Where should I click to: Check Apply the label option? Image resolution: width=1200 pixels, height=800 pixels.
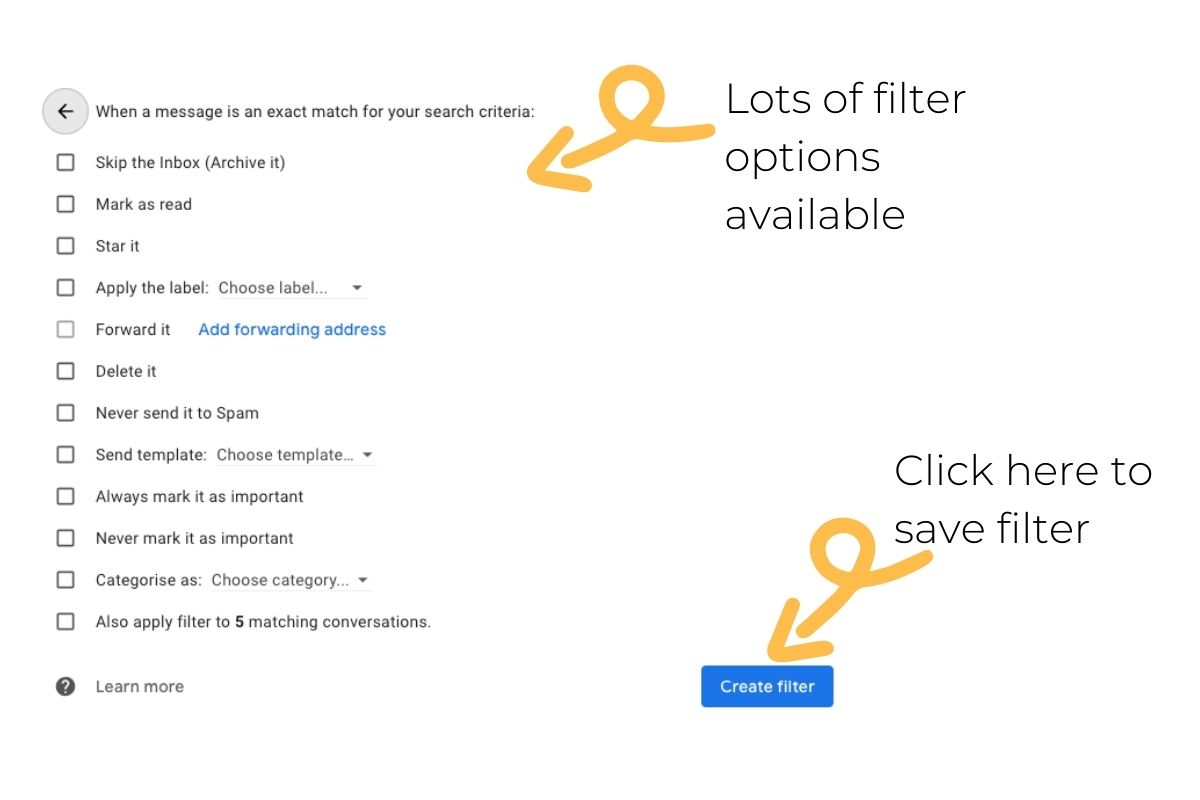coord(65,287)
